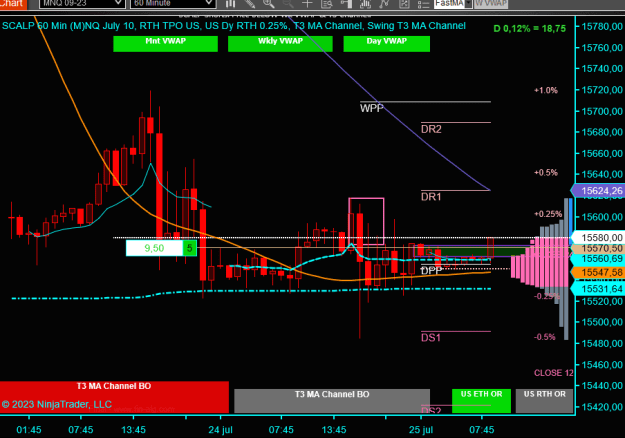Toggle the Day VWAP green button
This screenshot has width=625, height=438.
(387, 44)
